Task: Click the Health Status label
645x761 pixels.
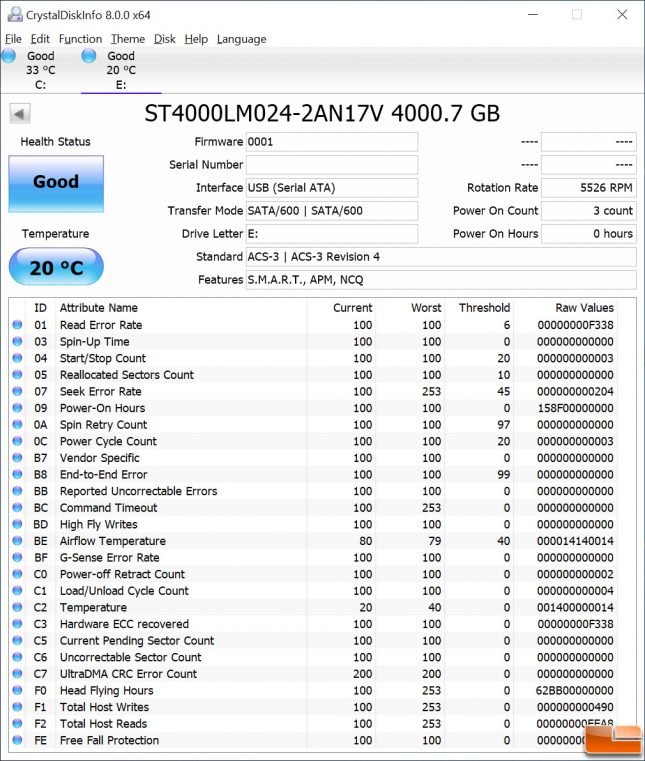Action: click(55, 142)
